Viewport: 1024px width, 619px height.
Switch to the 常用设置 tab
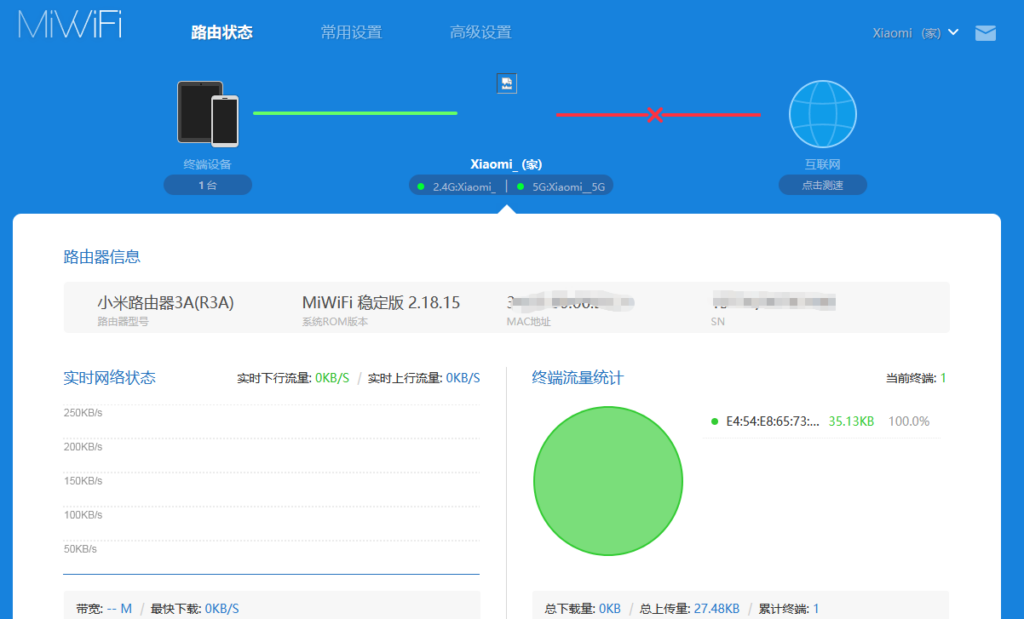351,32
